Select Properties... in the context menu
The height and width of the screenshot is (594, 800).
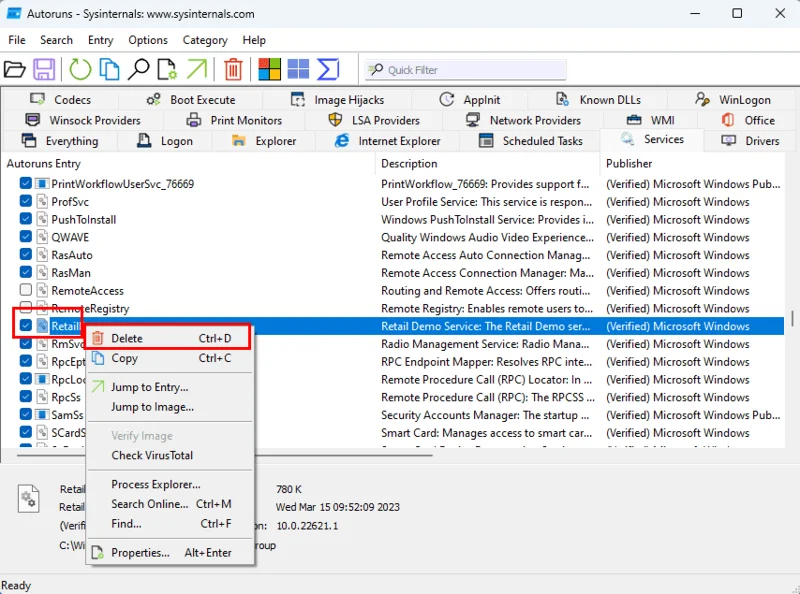[170, 553]
